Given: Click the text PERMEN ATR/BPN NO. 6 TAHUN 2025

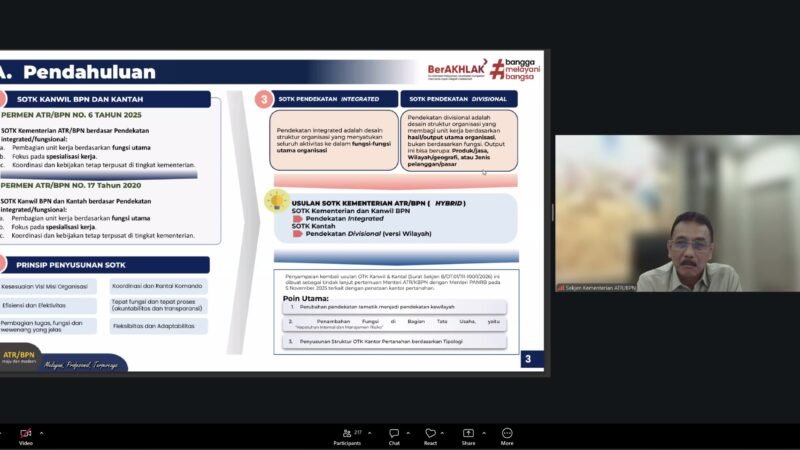Looking at the screenshot, I should pos(72,115).
